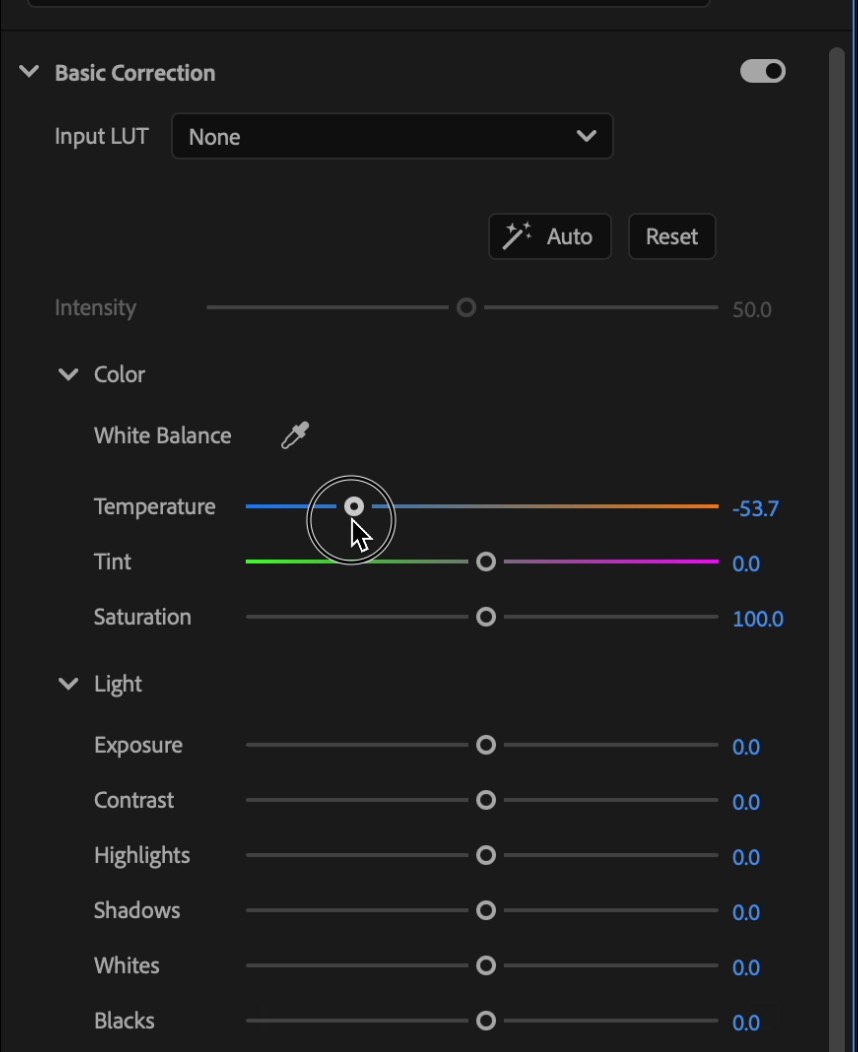Click the Shadows slider handle
Viewport: 858px width, 1052px height.
tap(486, 910)
